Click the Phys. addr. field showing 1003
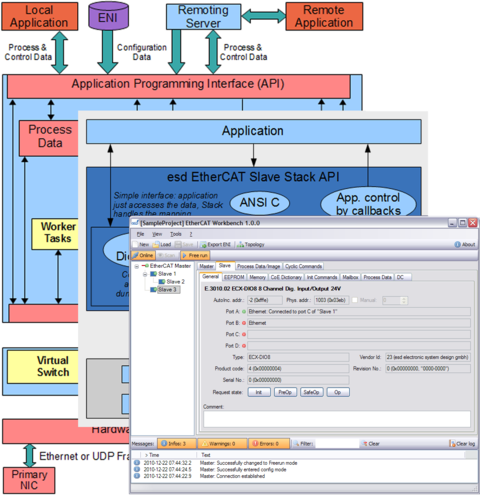This screenshot has height=495, width=480. (x=331, y=300)
